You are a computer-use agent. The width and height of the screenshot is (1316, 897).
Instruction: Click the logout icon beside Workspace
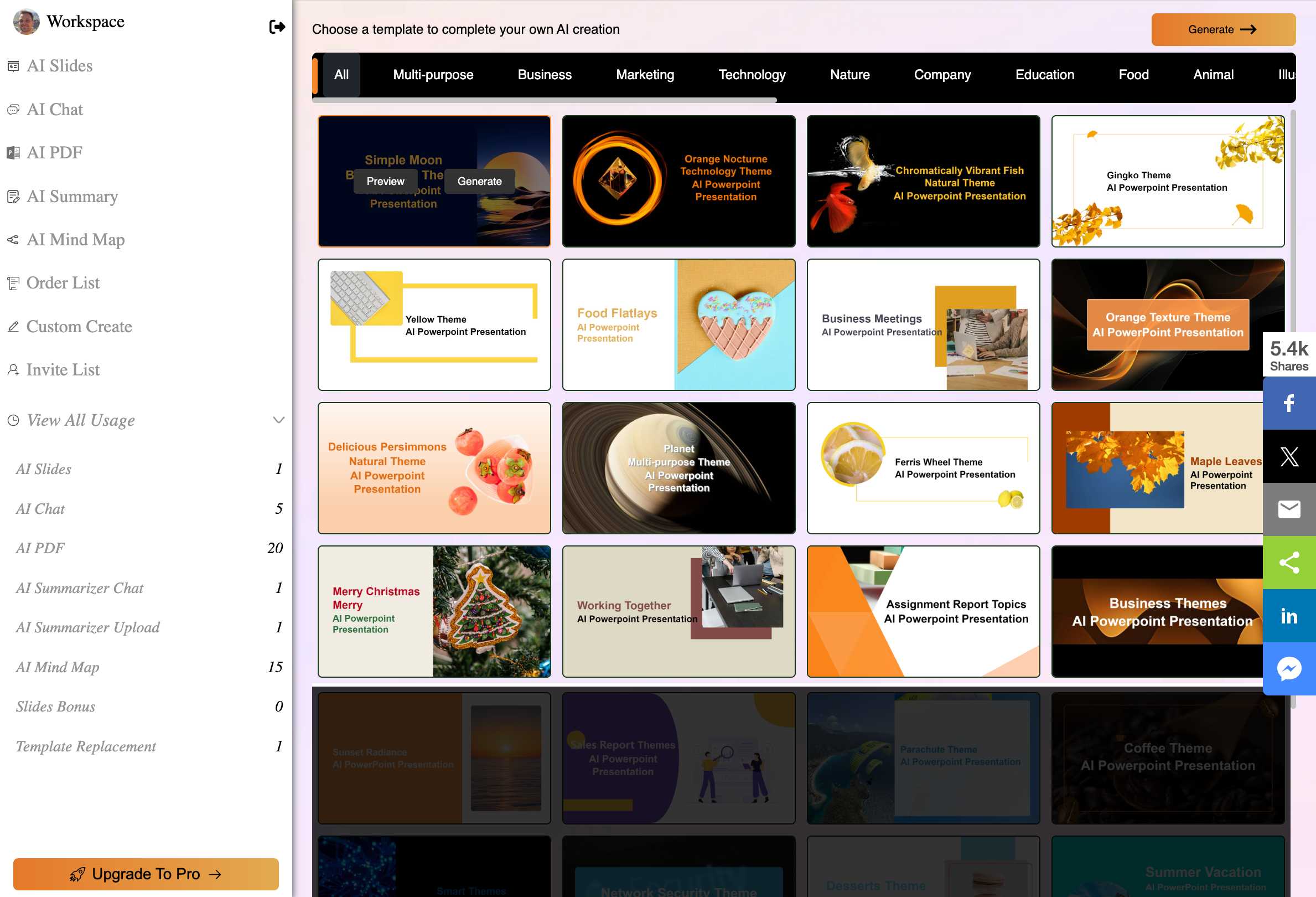[277, 27]
